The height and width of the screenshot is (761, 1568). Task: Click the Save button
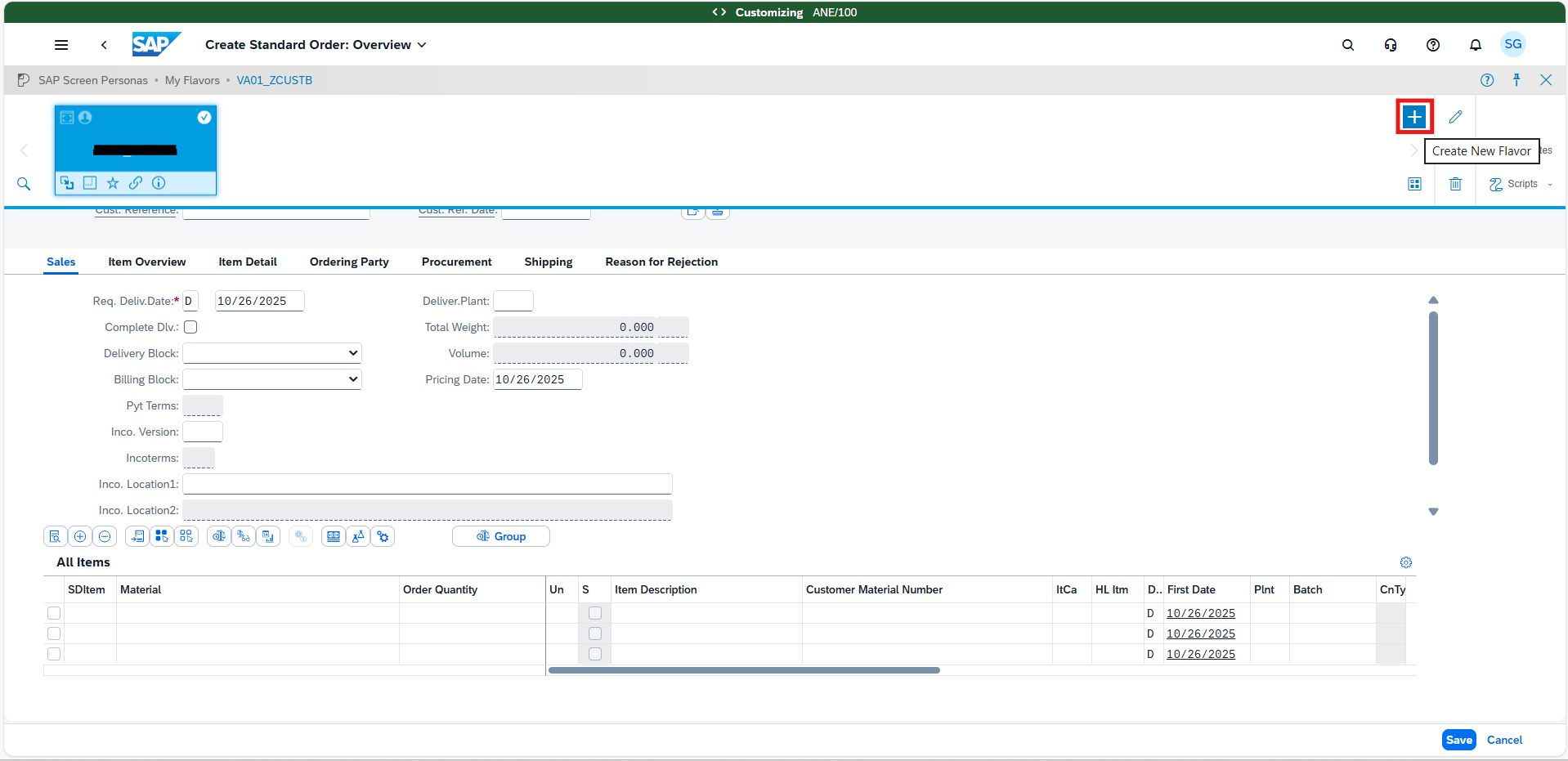pyautogui.click(x=1458, y=740)
